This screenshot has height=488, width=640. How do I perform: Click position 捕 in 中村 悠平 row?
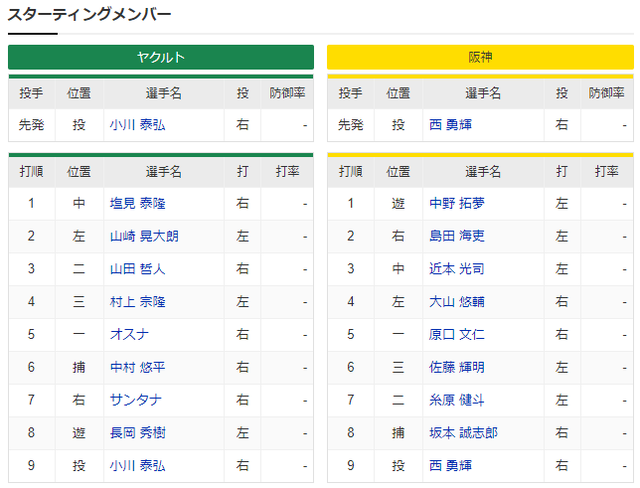point(79,367)
